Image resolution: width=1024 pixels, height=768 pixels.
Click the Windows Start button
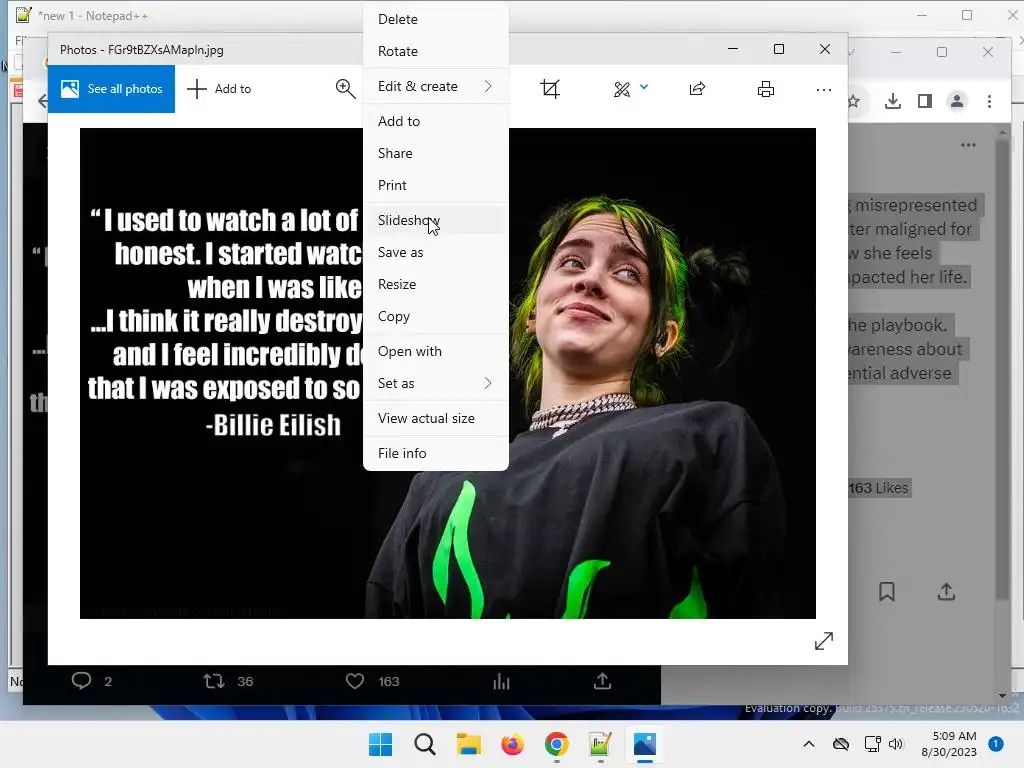coord(380,744)
